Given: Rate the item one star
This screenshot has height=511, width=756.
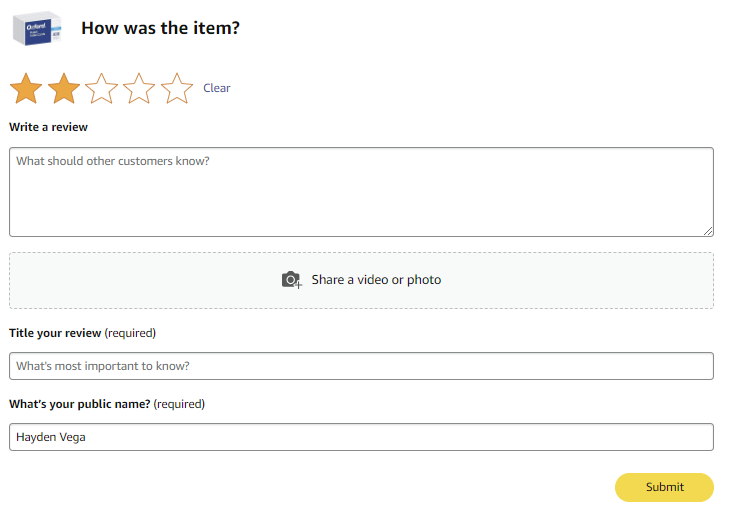Looking at the screenshot, I should 26,89.
